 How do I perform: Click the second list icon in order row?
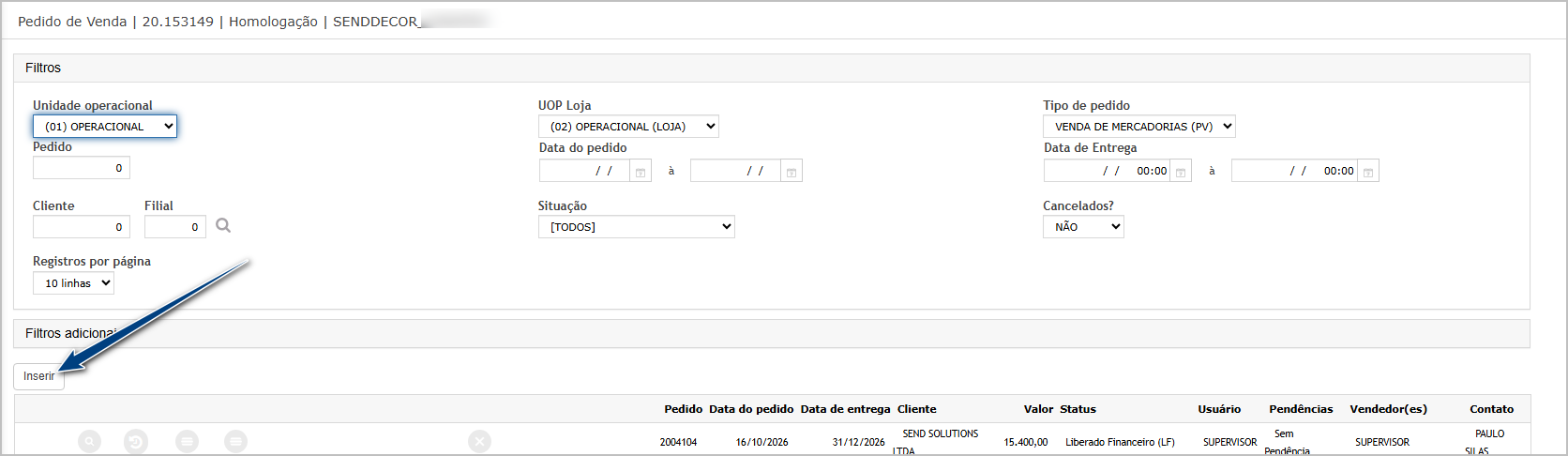(236, 441)
